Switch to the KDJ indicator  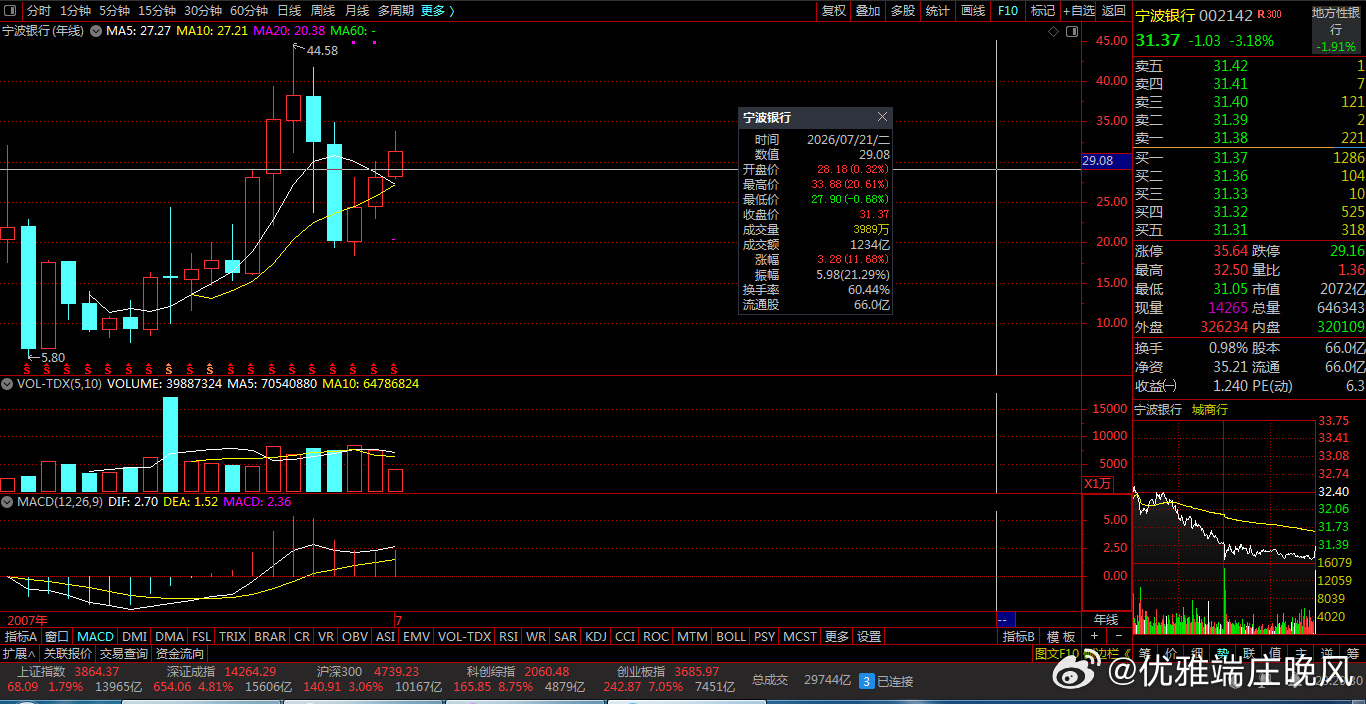click(x=596, y=636)
